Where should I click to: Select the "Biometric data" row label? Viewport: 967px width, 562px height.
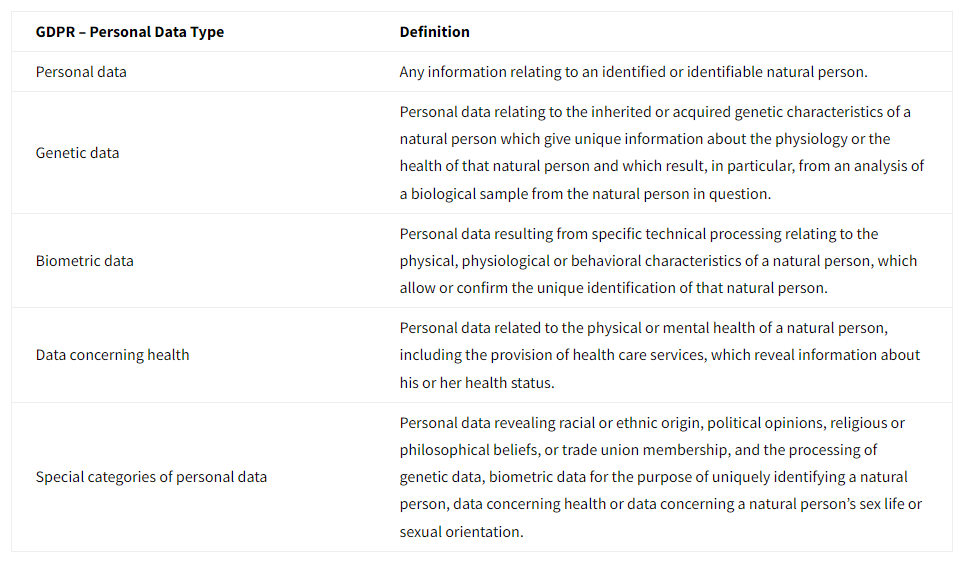84,261
